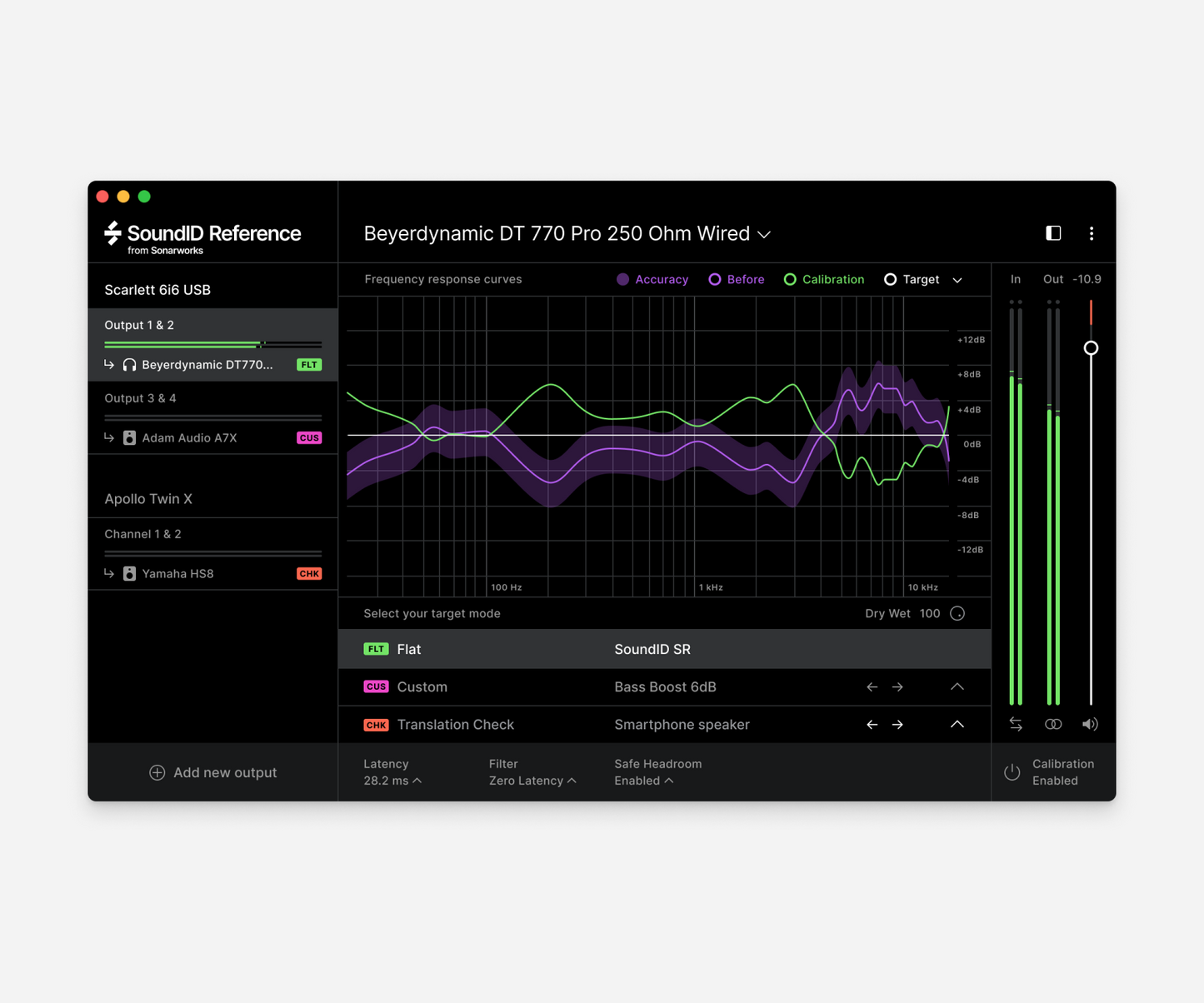Screen dimensions: 1204x1003
Task: Toggle the sidebar panel icon
Action: [1053, 233]
